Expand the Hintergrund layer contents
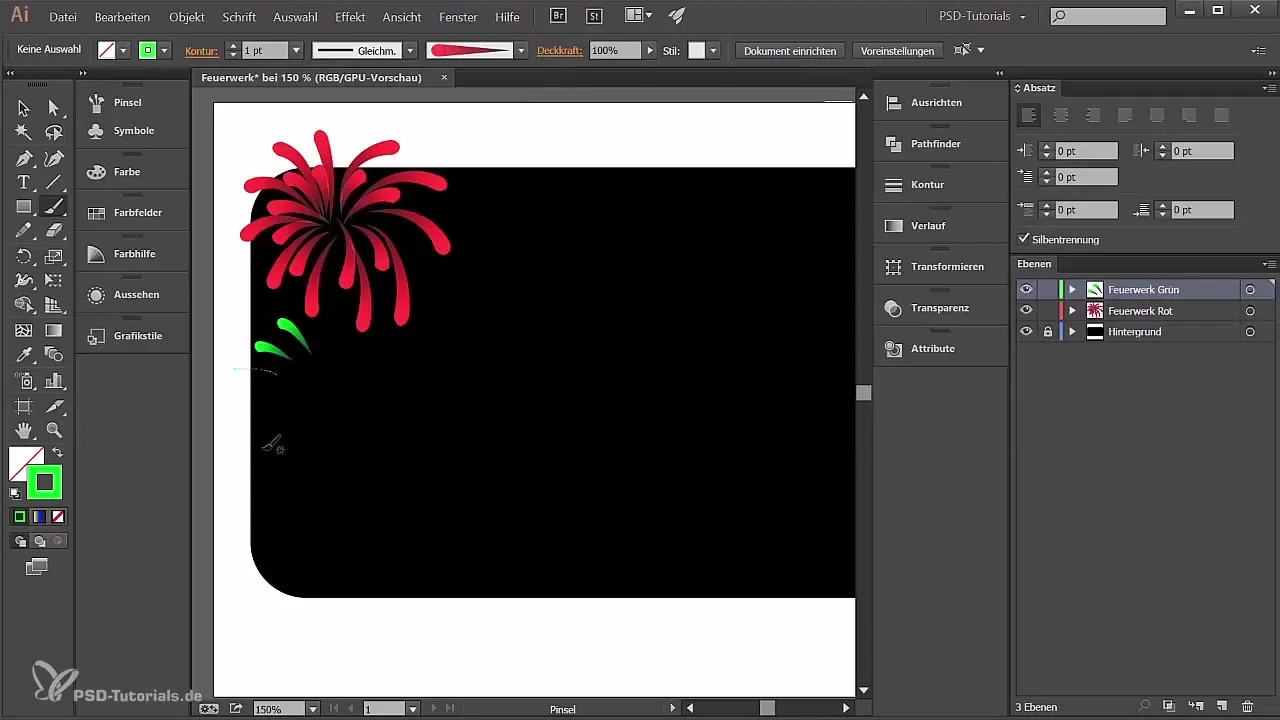 click(1072, 331)
